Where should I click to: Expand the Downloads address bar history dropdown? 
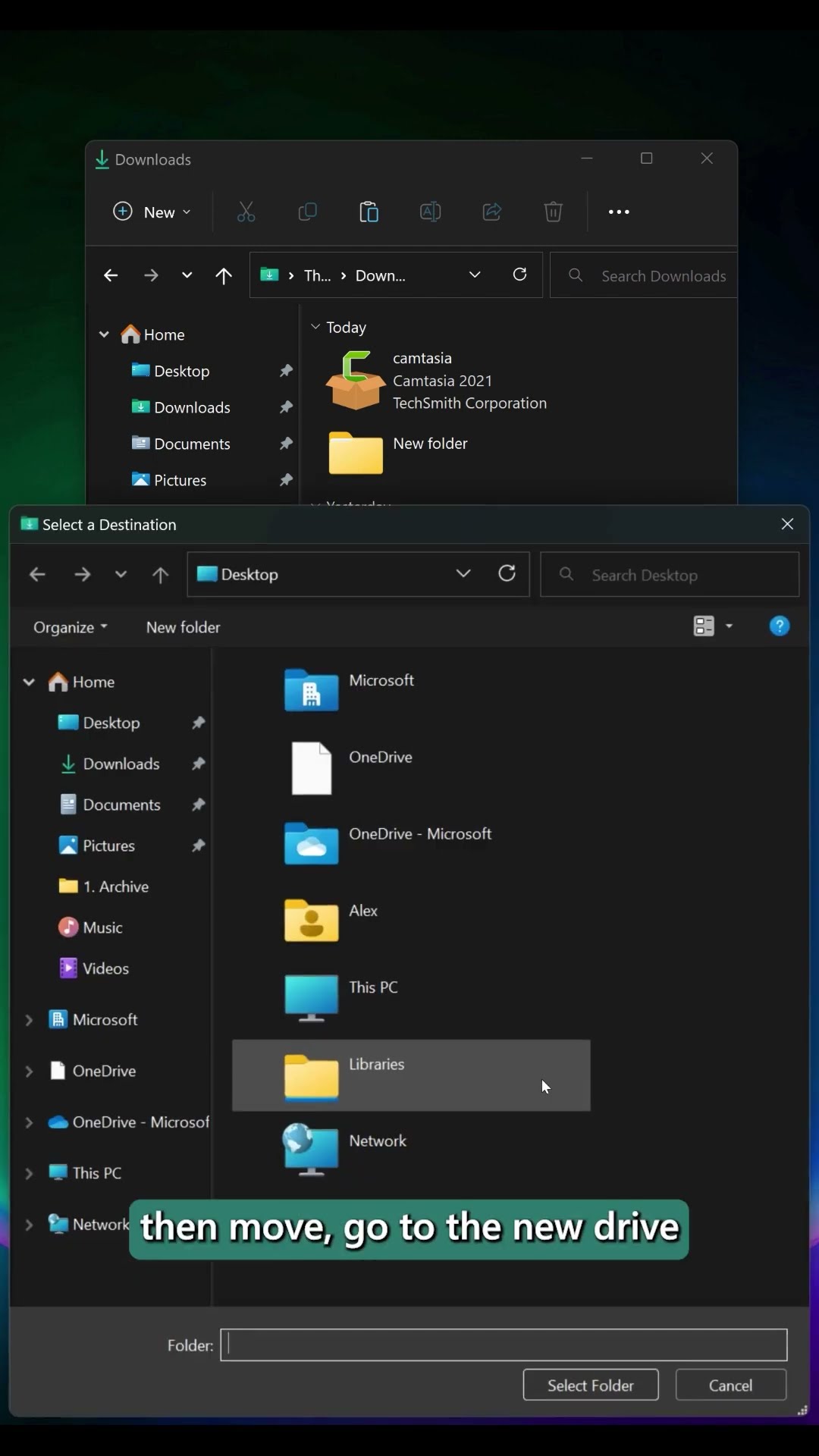(475, 275)
